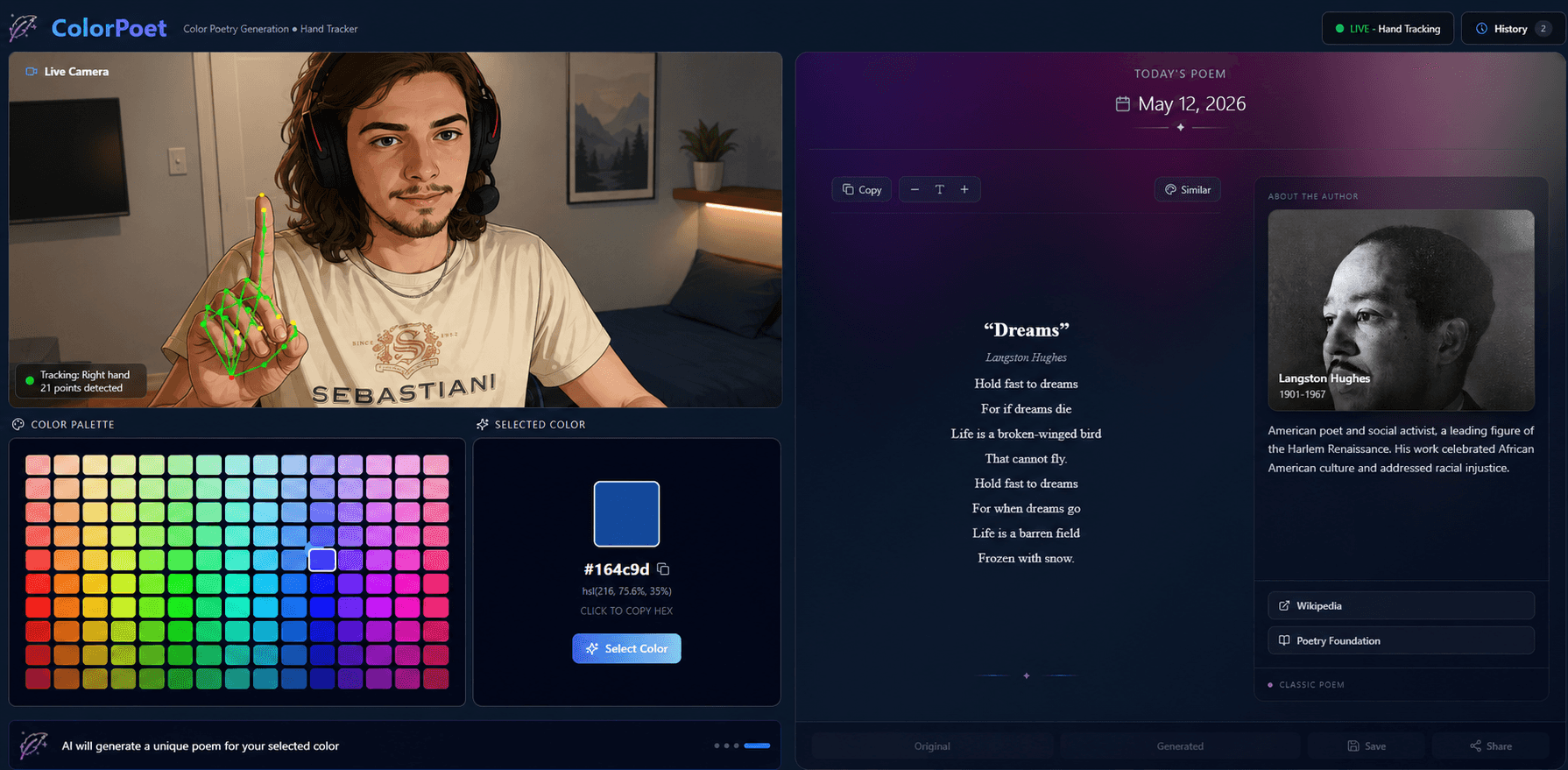Click the ColorPoet feather logo icon

(24, 27)
